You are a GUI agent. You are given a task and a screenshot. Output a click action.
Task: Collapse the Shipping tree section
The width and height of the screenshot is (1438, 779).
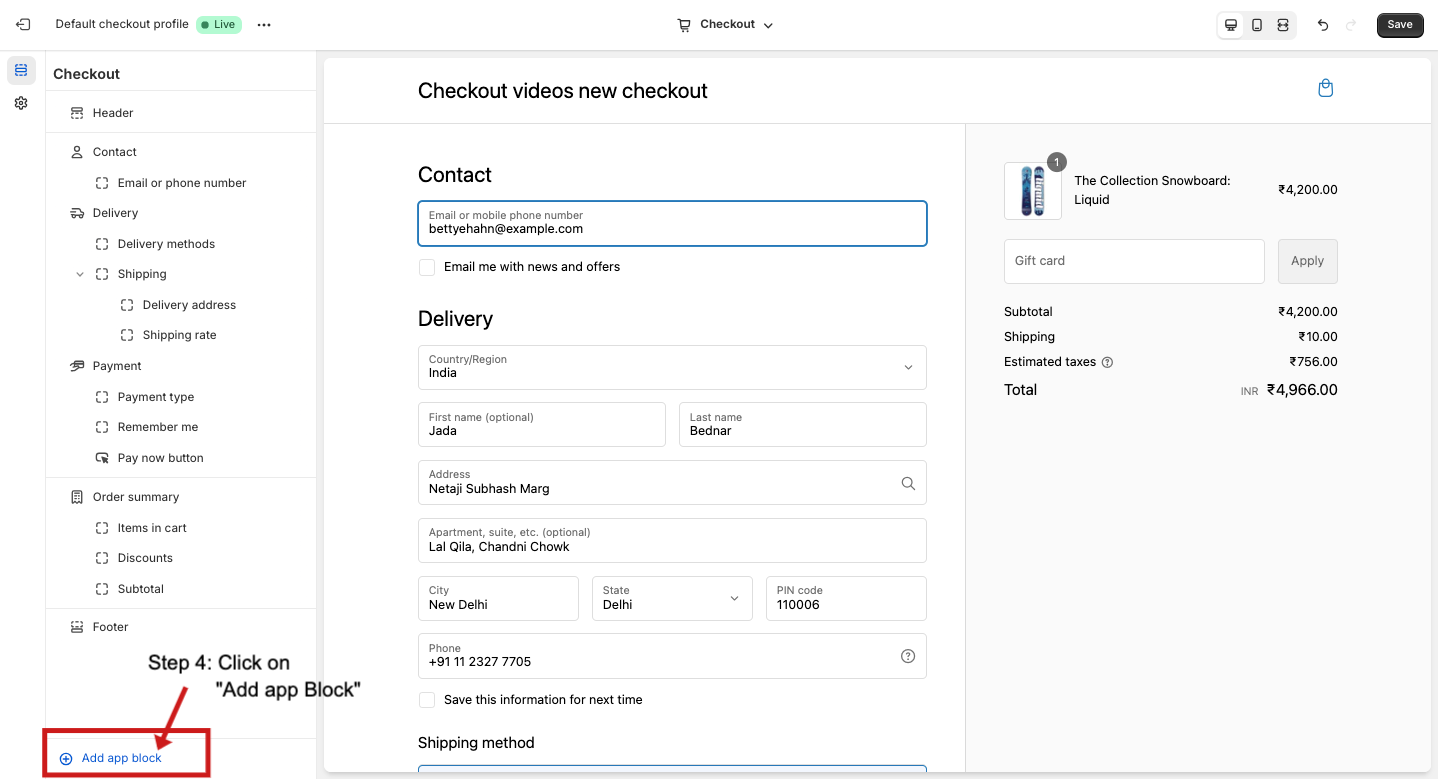tap(80, 274)
